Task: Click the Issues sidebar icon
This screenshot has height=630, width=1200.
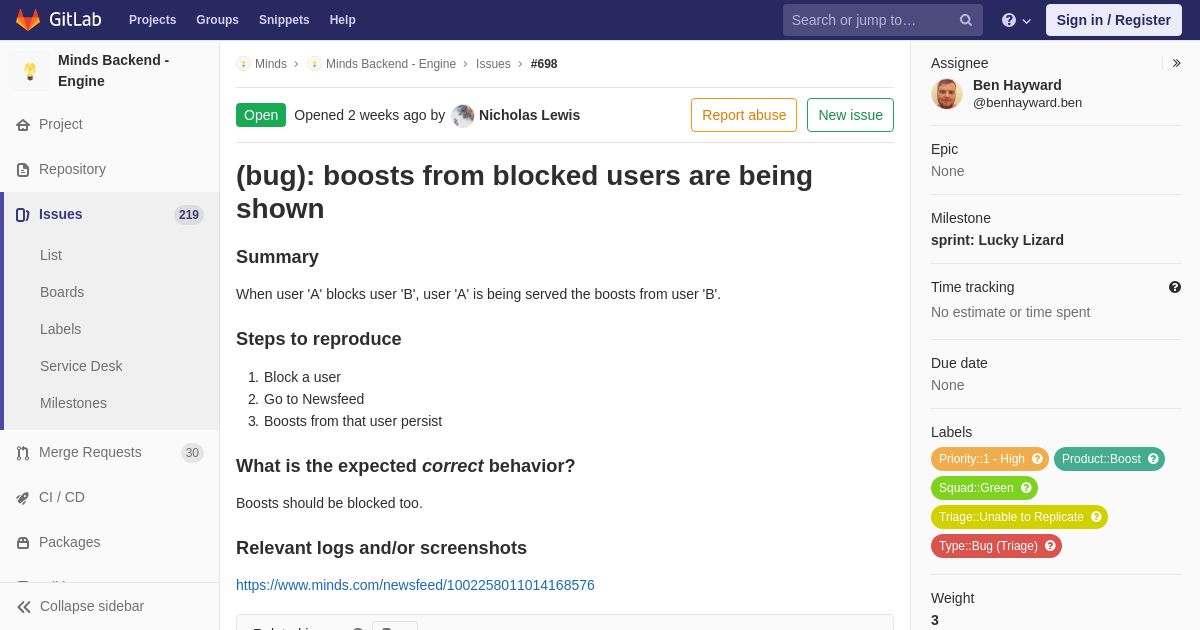Action: (23, 215)
